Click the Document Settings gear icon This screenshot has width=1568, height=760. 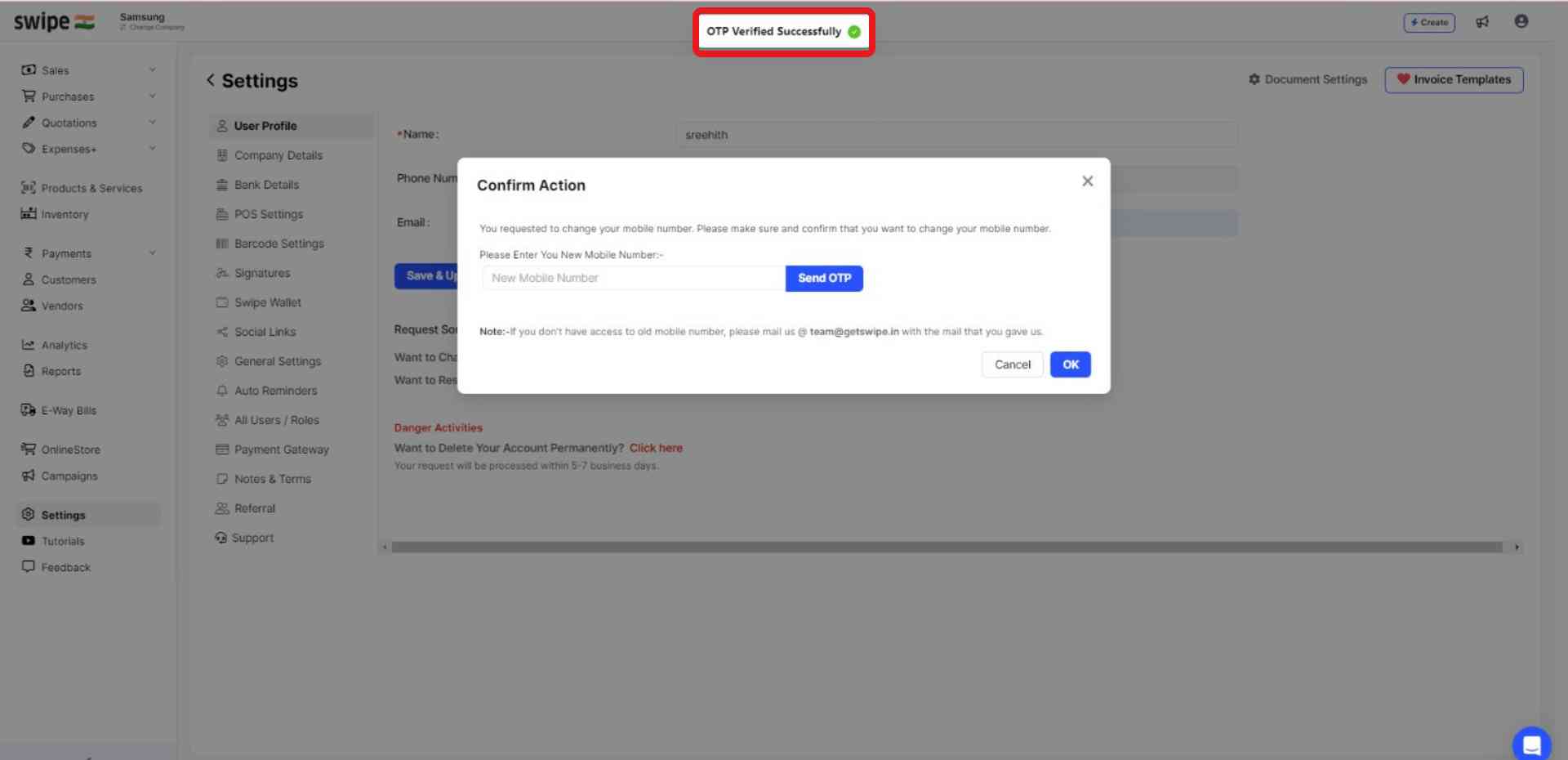tap(1254, 79)
